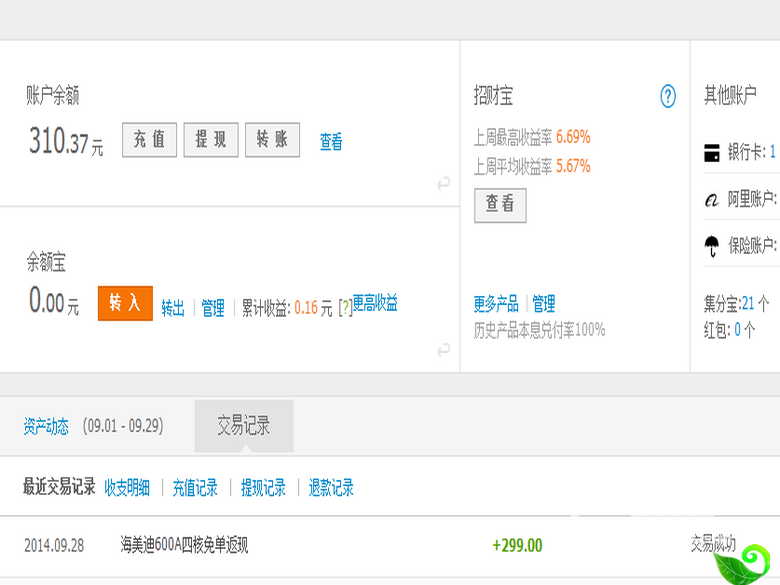Click the 充值 recharge button
Viewport: 780px width, 585px height.
click(x=149, y=140)
